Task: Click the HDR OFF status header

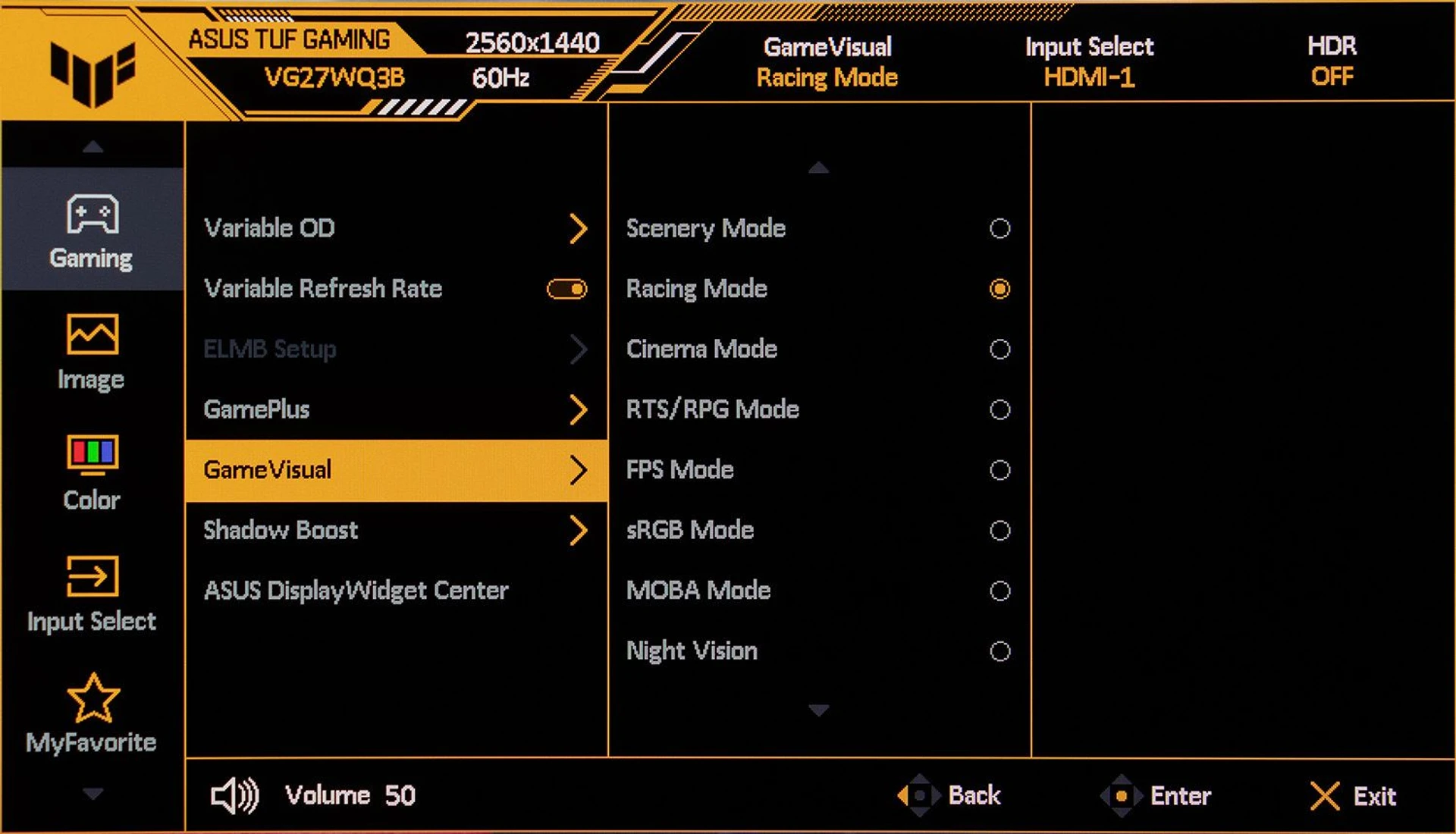Action: 1332,61
